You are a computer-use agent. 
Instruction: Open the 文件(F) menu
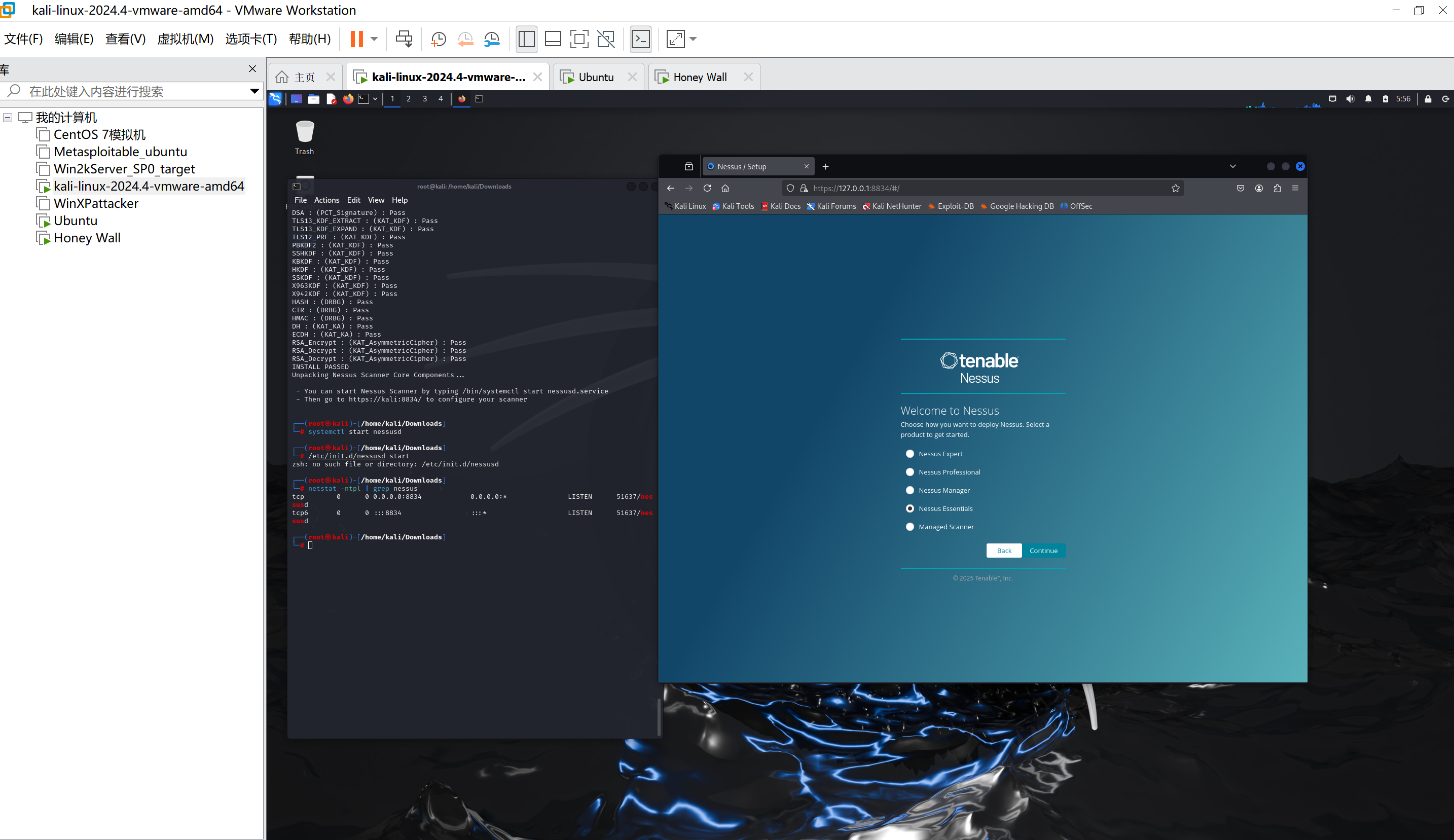[23, 39]
